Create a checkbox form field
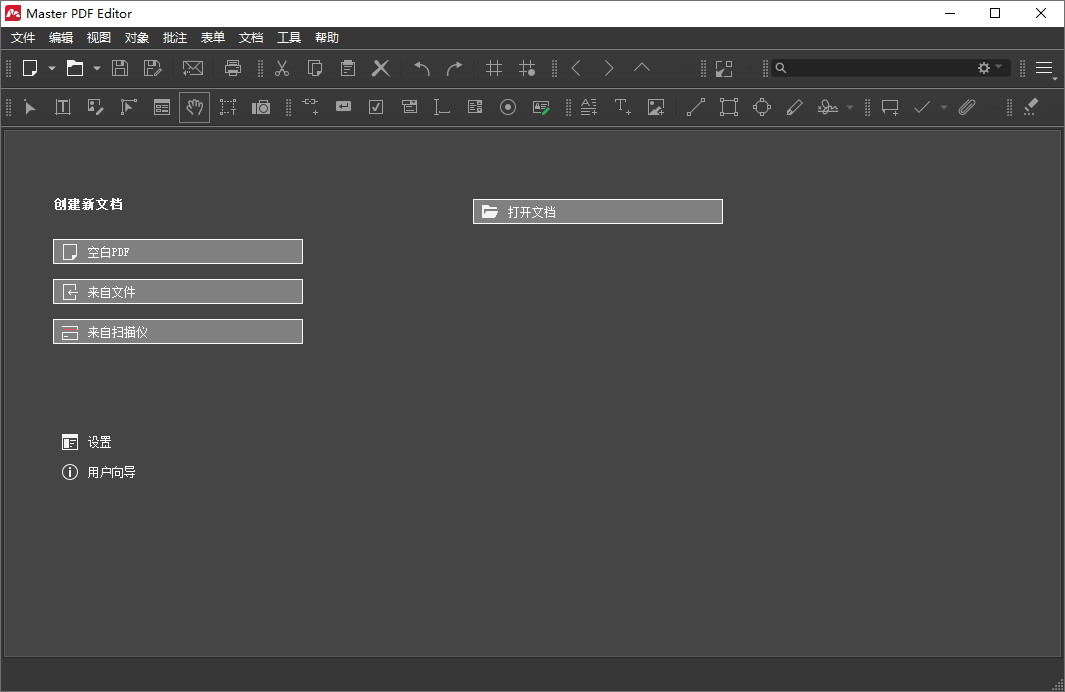Screen dimensions: 1065x692 pyautogui.click(x=375, y=107)
